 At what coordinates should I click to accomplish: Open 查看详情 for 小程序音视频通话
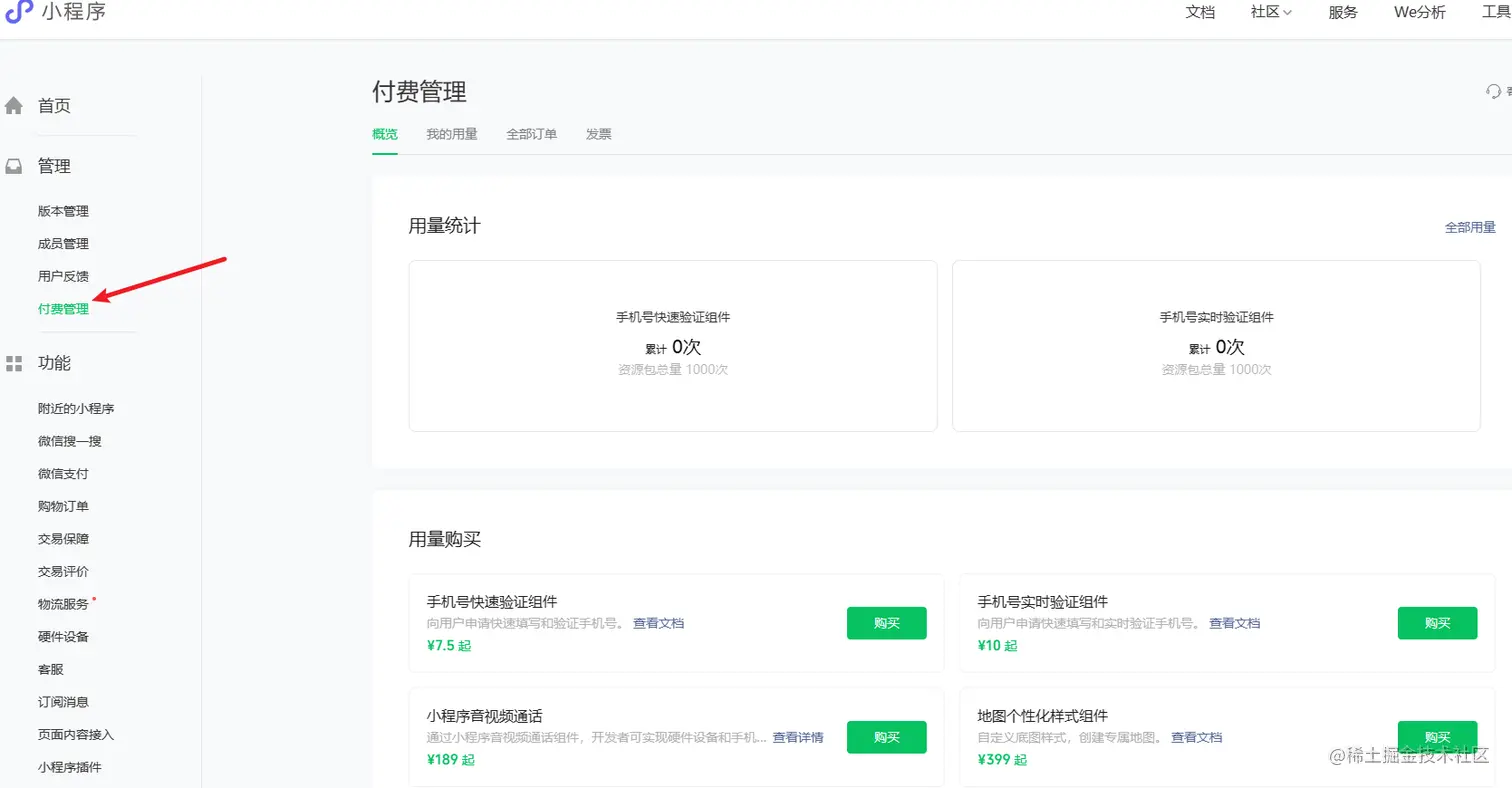[x=798, y=737]
